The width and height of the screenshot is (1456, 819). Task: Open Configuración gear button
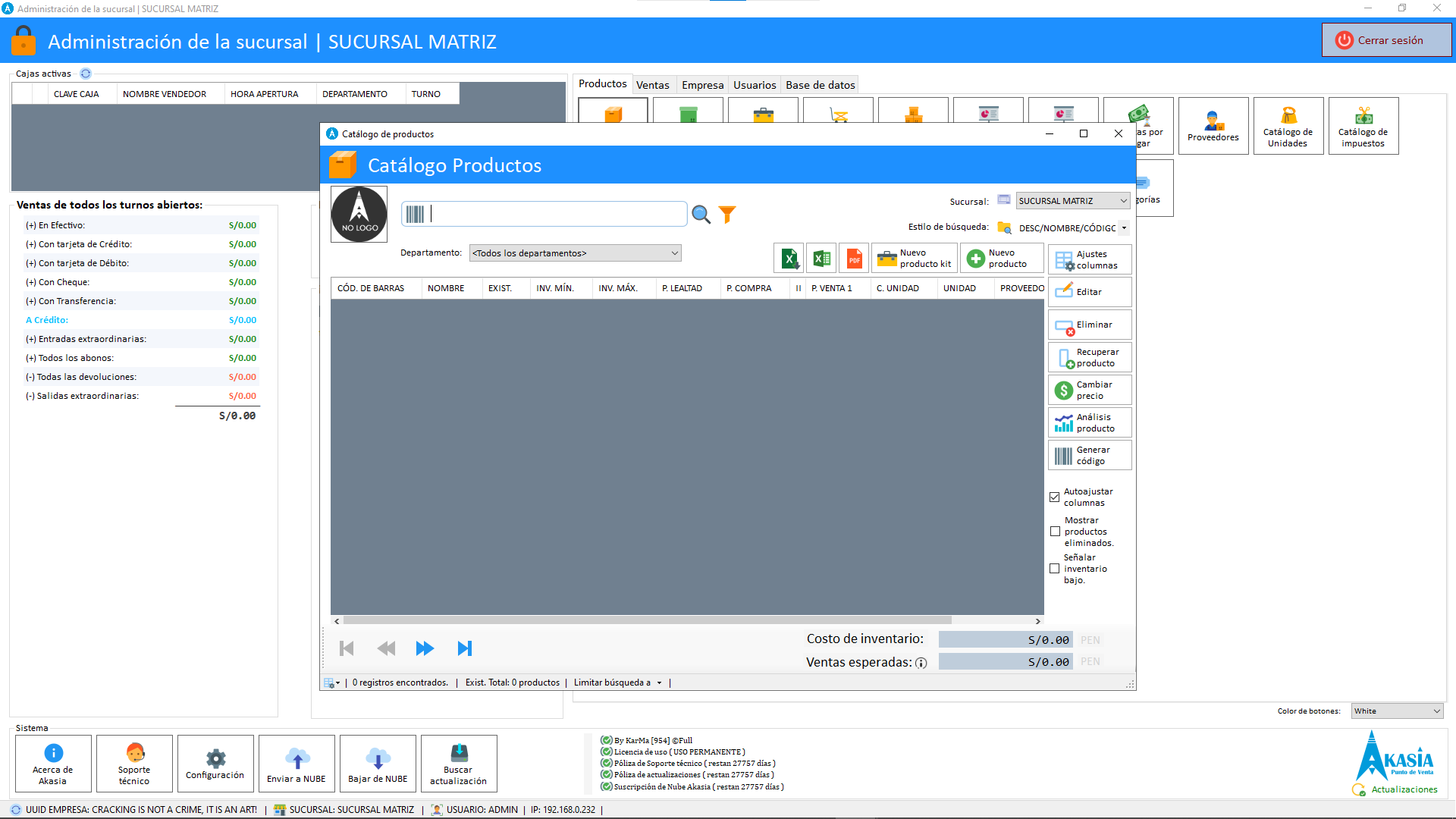[215, 764]
